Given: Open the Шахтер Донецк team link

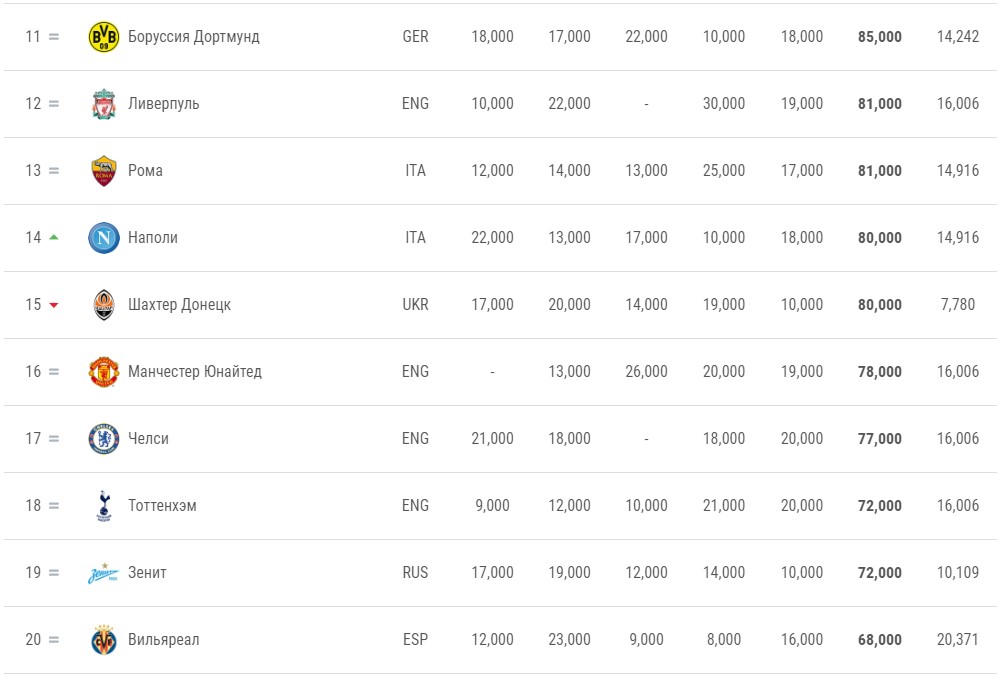Looking at the screenshot, I should (x=179, y=304).
